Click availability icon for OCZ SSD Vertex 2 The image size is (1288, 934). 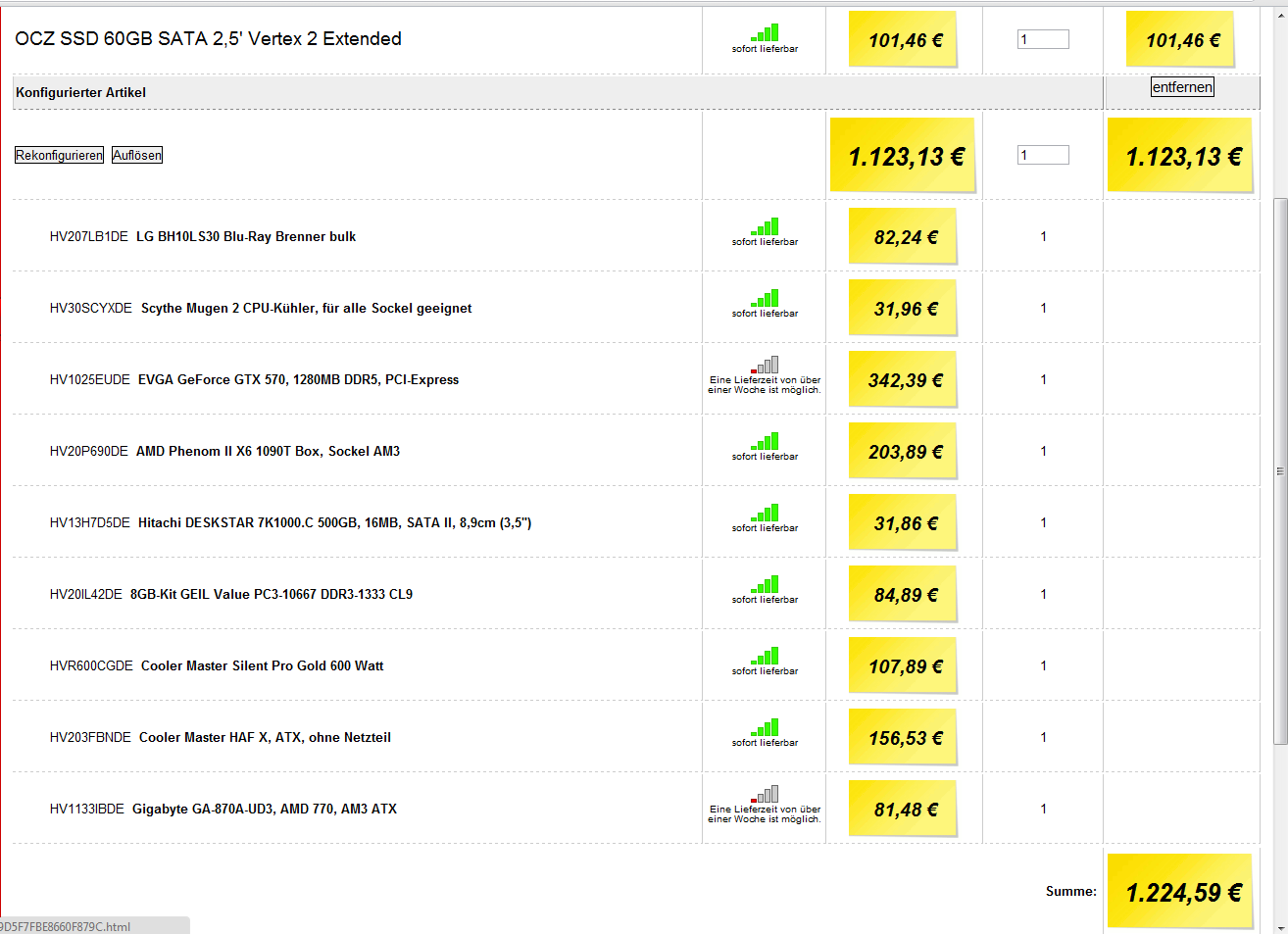(x=766, y=33)
